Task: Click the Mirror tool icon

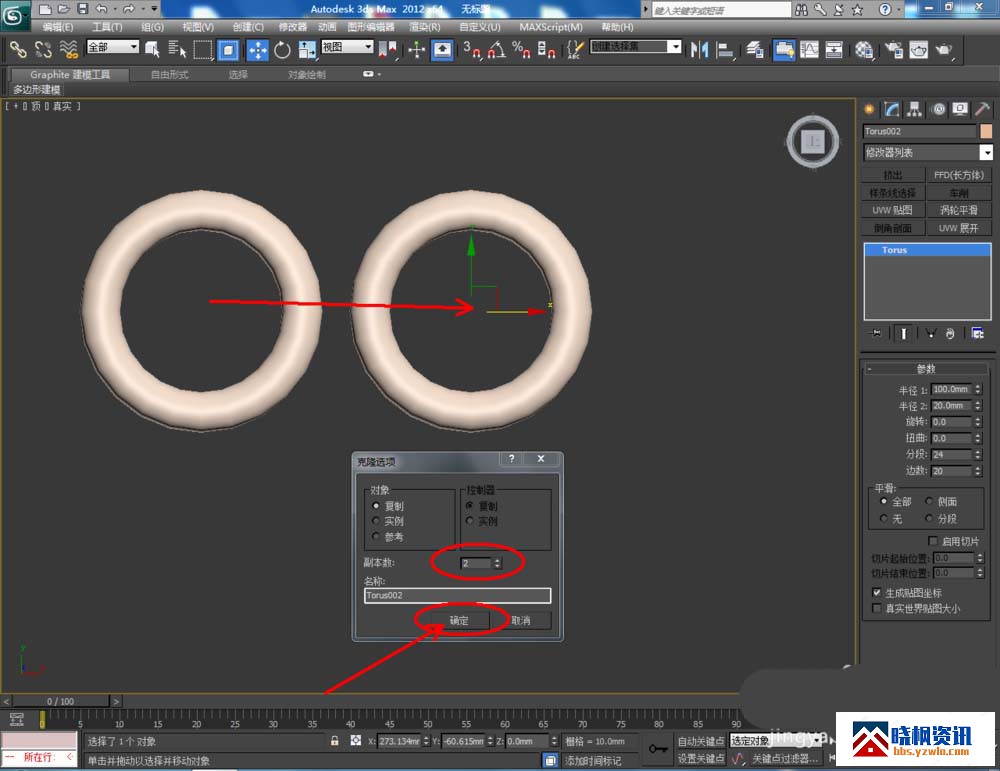Action: pyautogui.click(x=700, y=49)
